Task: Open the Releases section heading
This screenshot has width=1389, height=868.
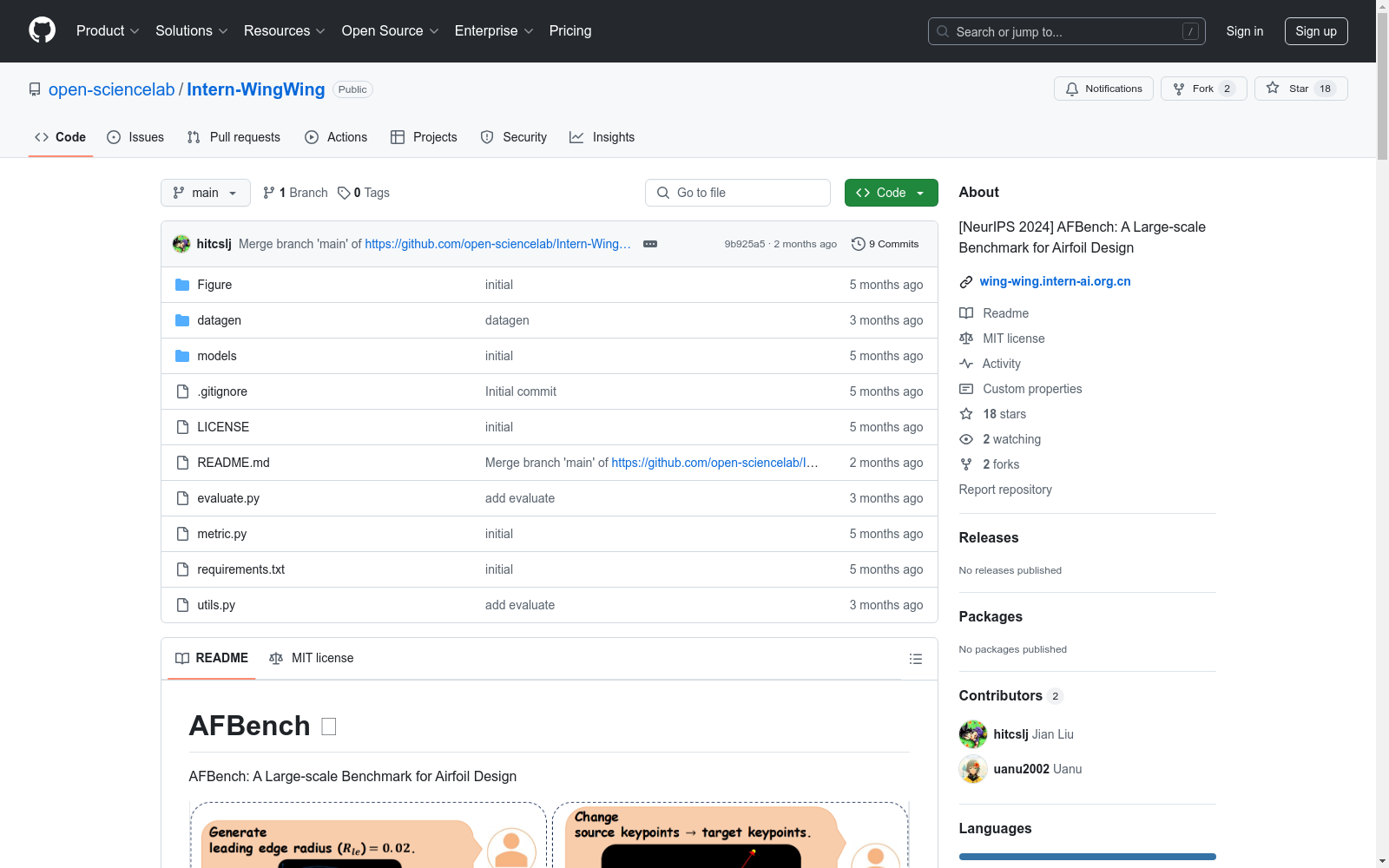Action: 989,538
